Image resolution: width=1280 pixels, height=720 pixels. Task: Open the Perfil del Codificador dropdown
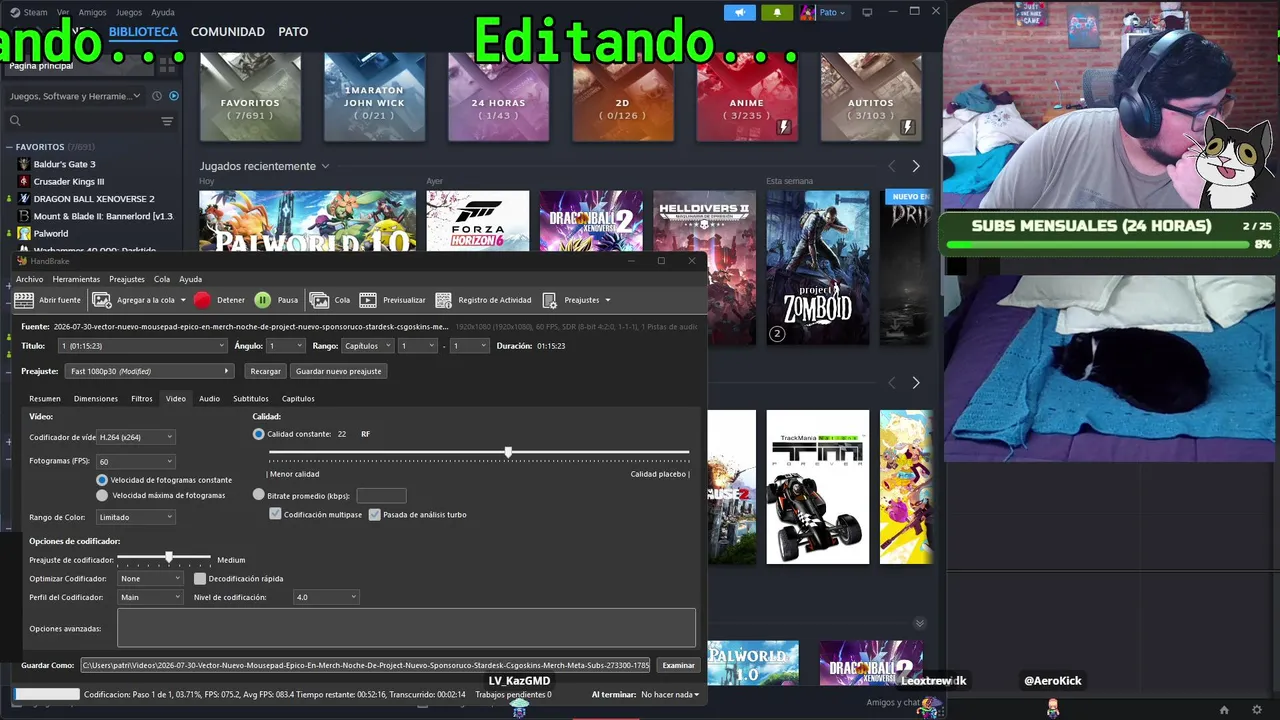coord(150,597)
